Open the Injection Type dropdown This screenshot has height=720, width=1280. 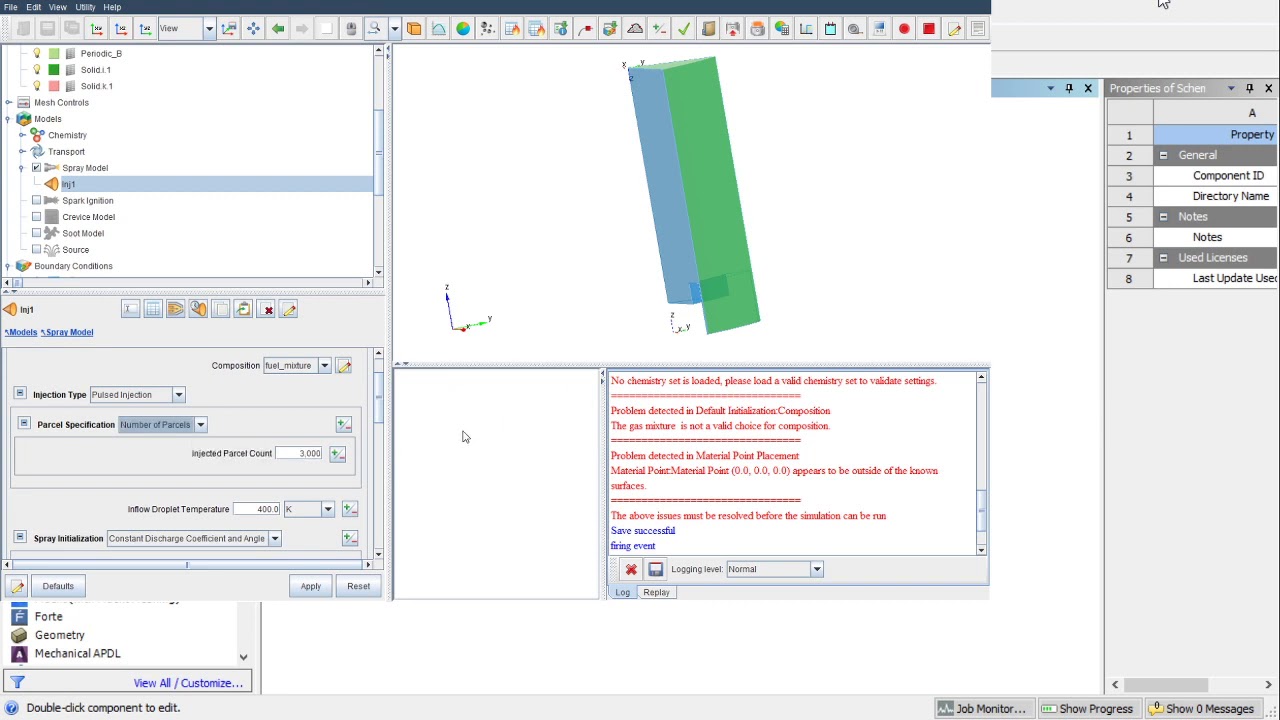[178, 395]
